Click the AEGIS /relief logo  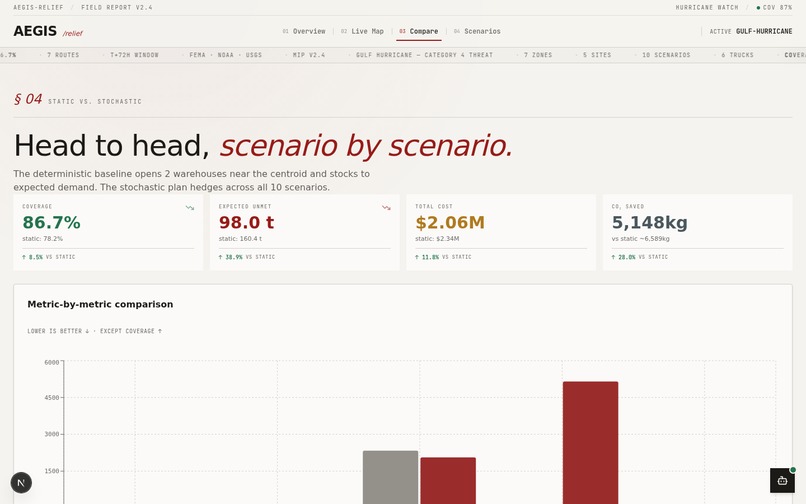[x=48, y=31]
